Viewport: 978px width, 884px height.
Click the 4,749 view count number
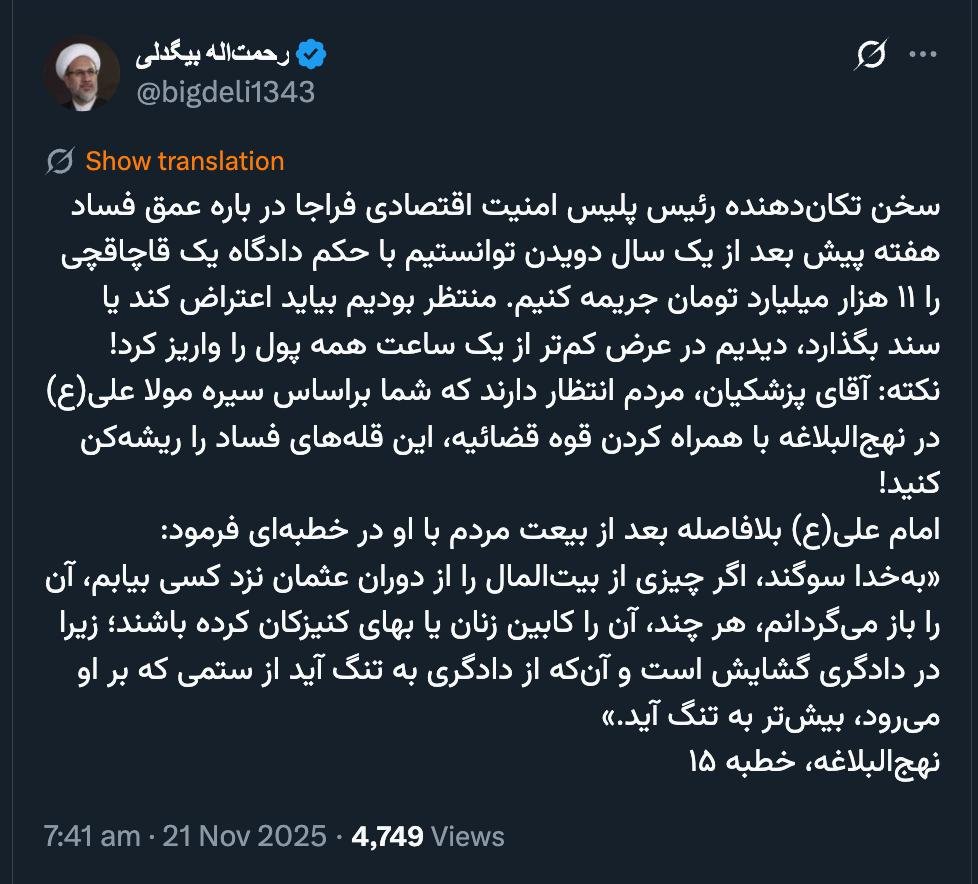pos(388,836)
